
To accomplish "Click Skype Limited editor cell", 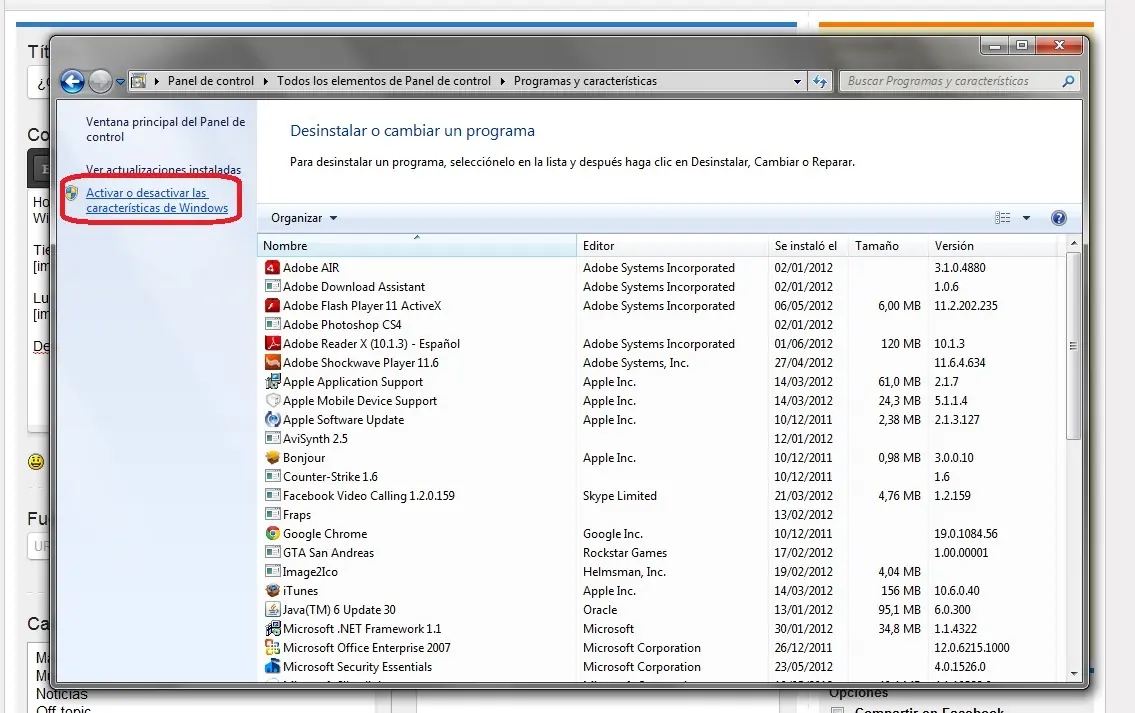I will click(620, 496).
